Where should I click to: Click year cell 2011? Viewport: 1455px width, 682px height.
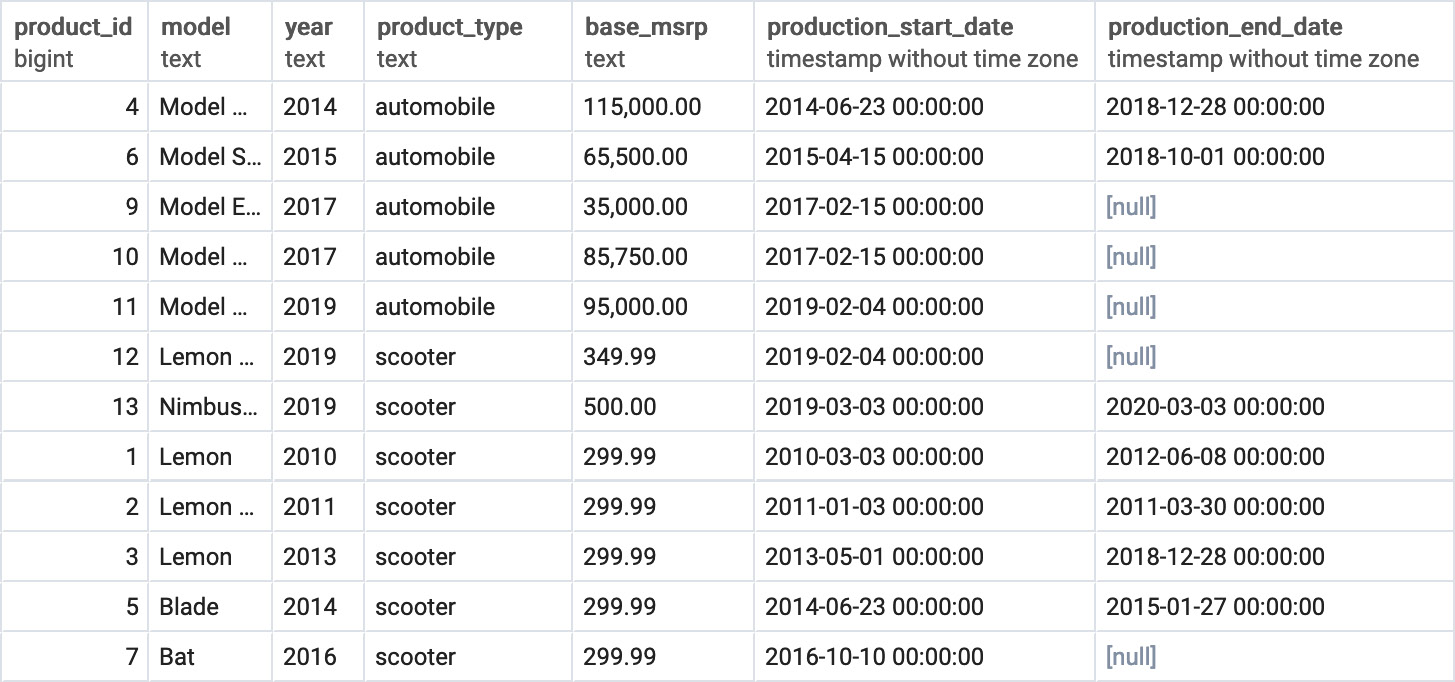coord(318,506)
